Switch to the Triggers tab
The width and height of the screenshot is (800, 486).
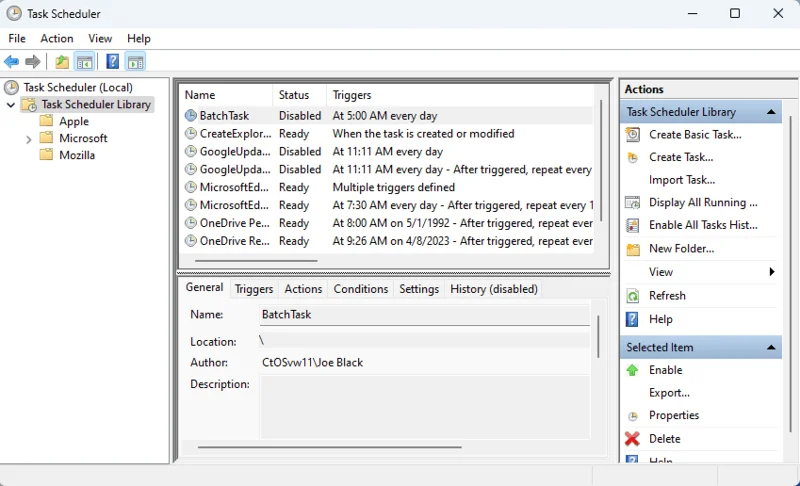click(254, 289)
